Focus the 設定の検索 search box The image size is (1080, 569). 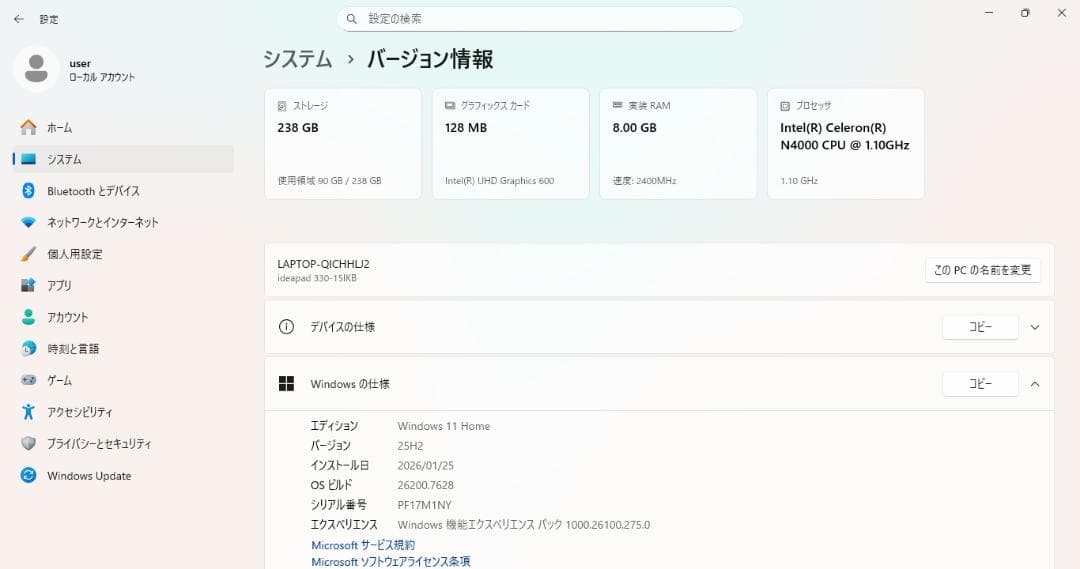point(539,19)
